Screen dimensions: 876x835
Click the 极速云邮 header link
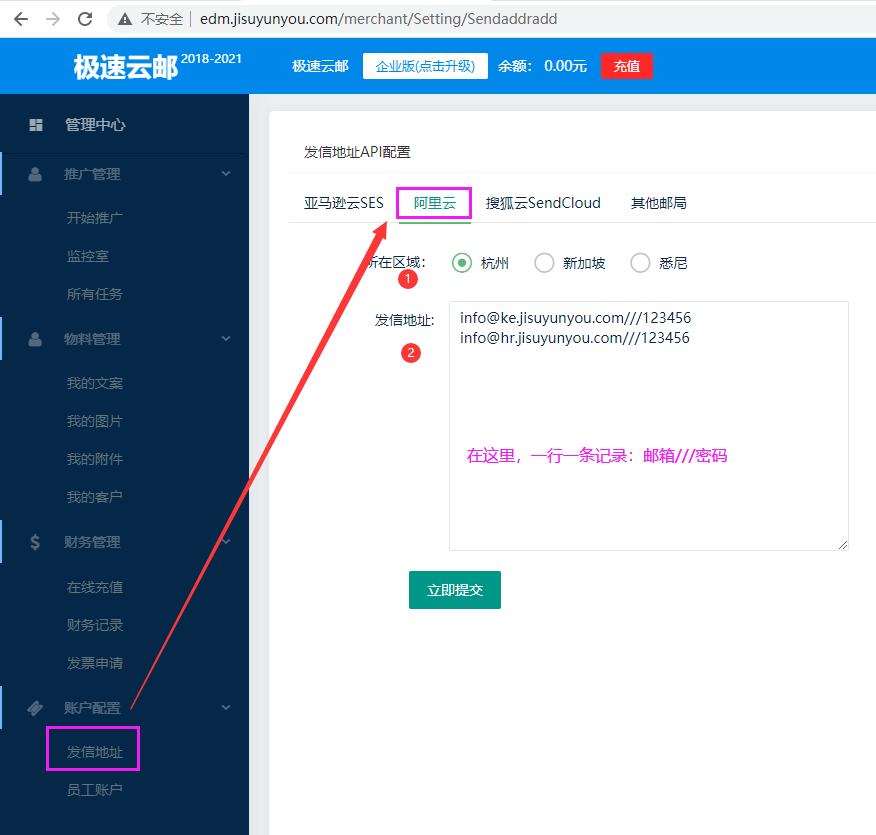tap(320, 66)
